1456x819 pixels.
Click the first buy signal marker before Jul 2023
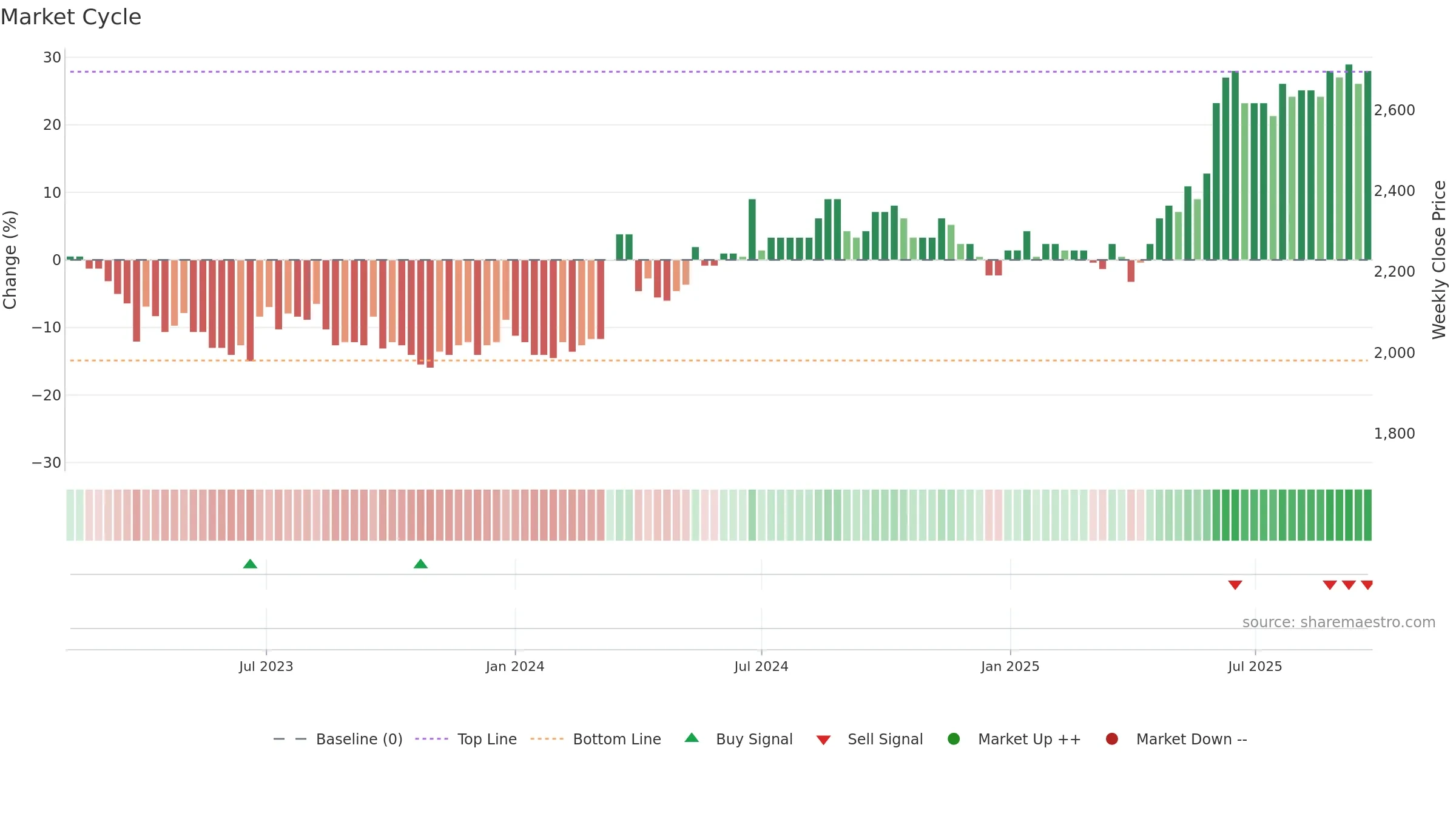point(250,564)
